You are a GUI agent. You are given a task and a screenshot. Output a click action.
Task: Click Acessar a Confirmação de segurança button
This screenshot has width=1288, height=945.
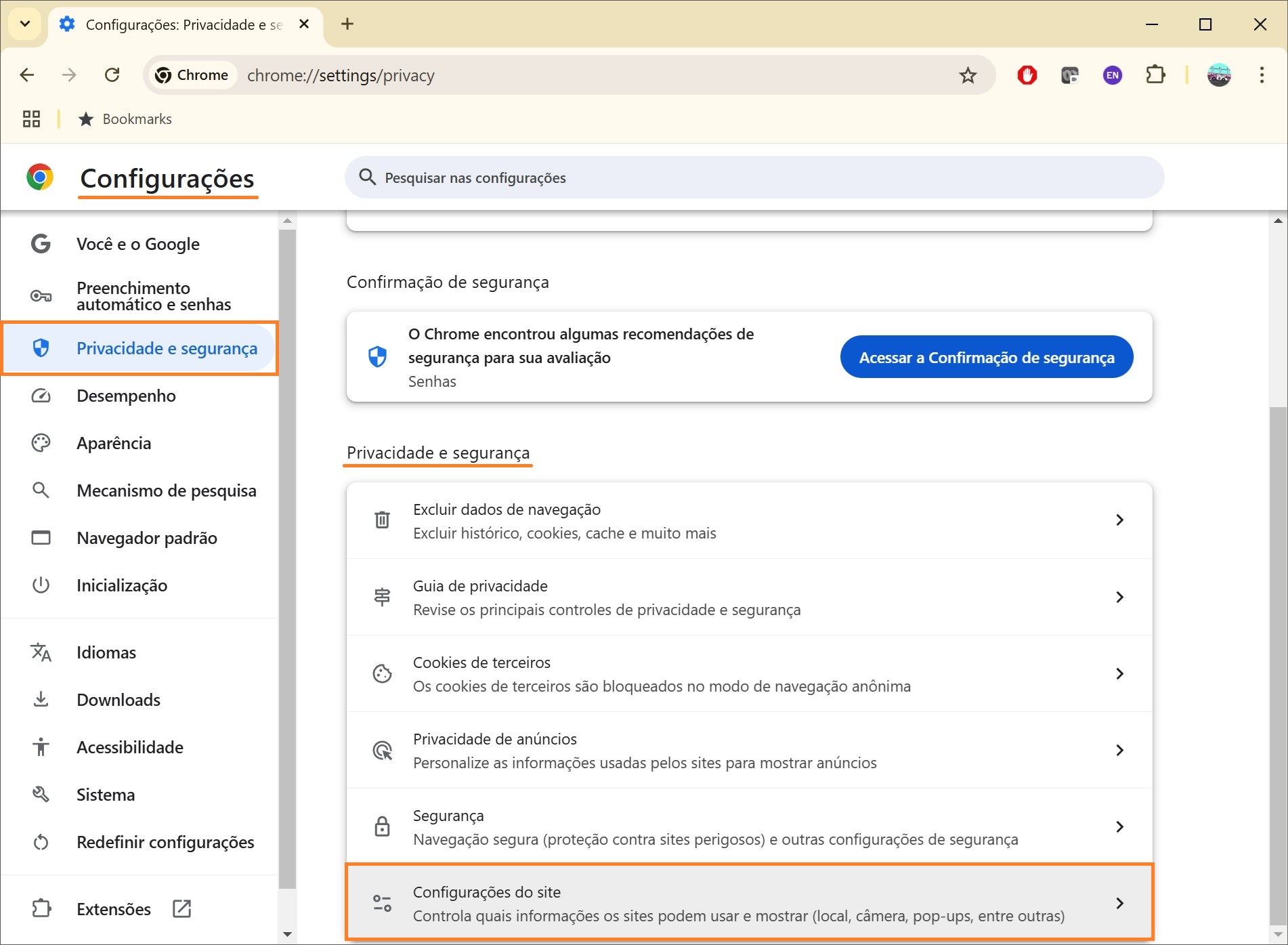(x=987, y=357)
